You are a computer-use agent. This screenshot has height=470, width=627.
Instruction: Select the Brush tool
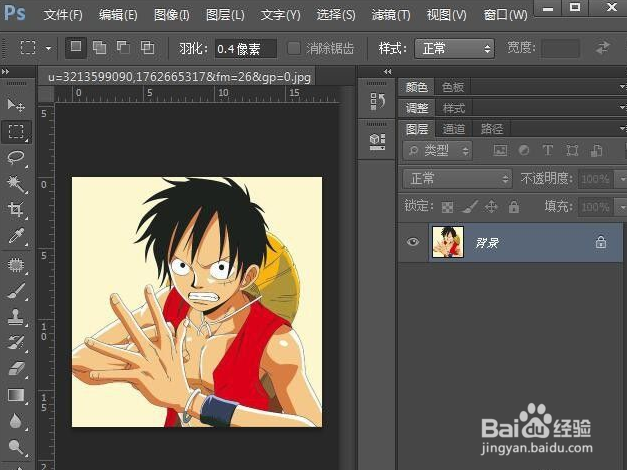coord(16,291)
